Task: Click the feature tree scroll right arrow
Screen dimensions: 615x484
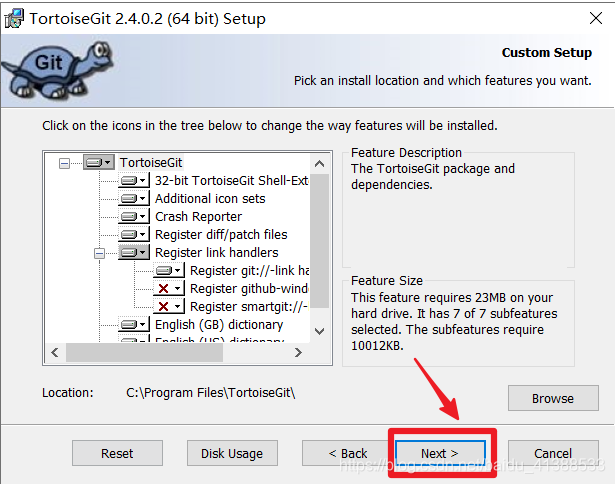Action: pos(298,352)
